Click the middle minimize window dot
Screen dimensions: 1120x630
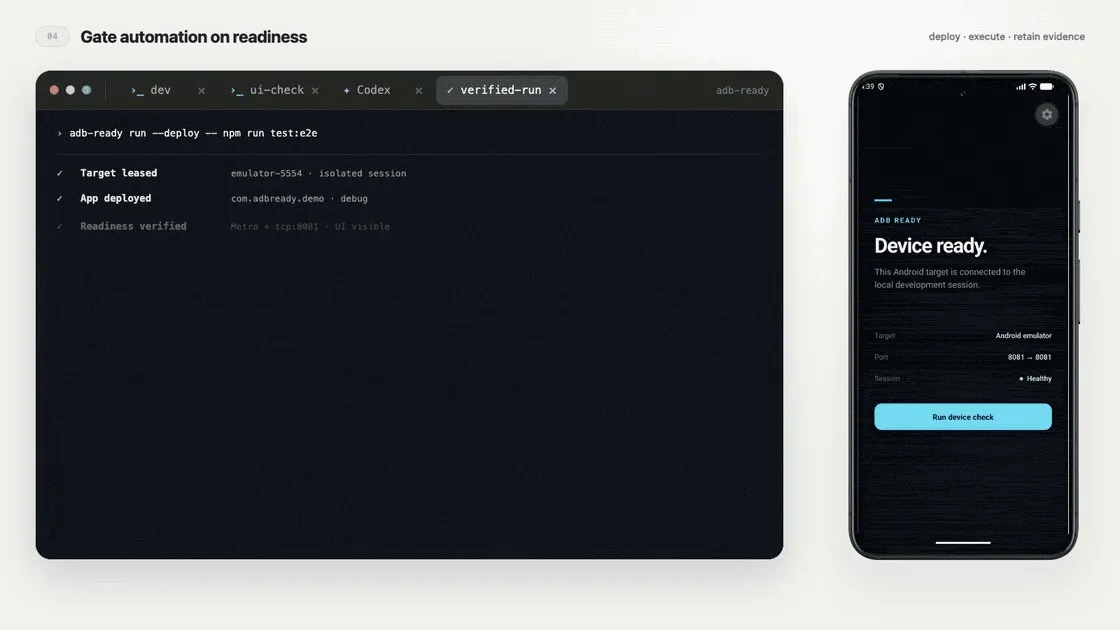(x=70, y=90)
